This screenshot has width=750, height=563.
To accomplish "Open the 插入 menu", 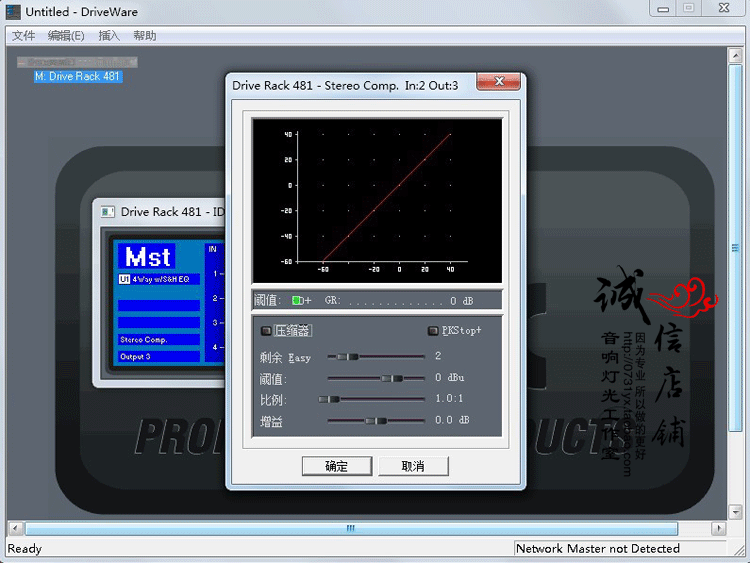I will (x=109, y=36).
